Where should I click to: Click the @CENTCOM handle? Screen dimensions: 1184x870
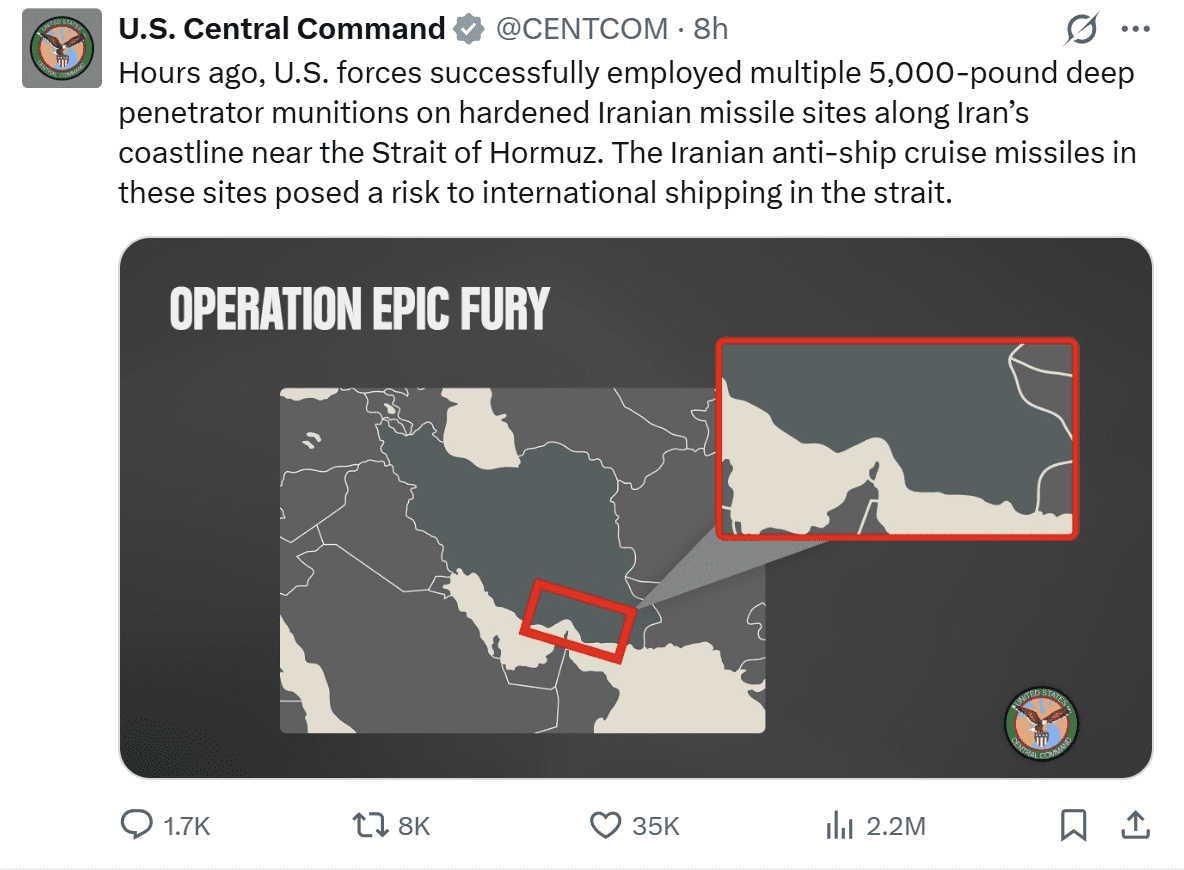(582, 30)
